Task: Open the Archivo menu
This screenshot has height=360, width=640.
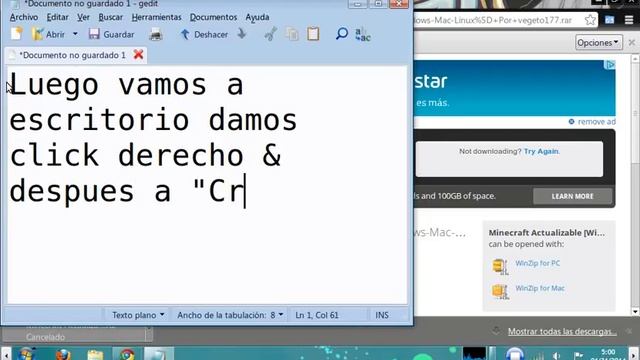Action: (x=24, y=17)
